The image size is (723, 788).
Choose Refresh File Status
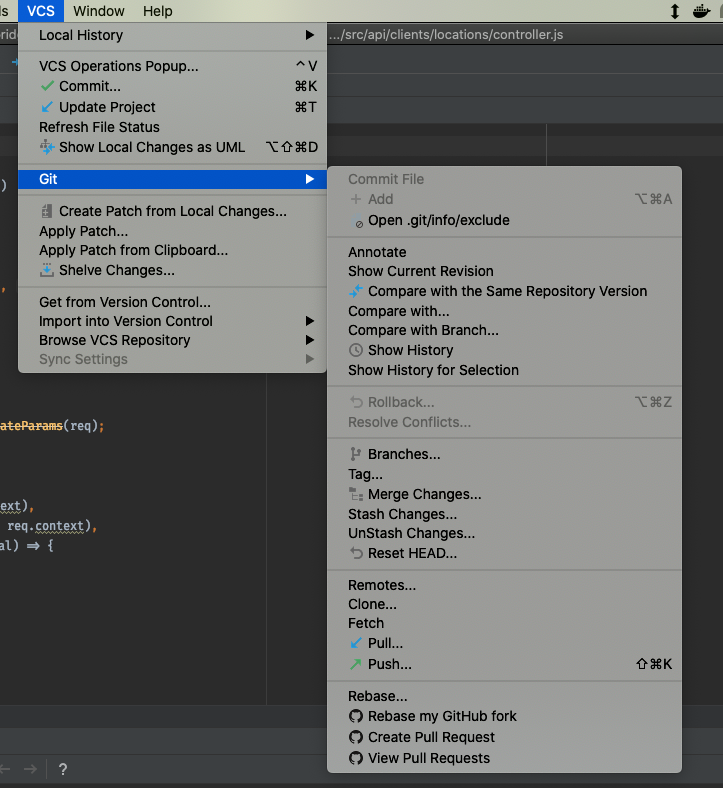point(172,127)
